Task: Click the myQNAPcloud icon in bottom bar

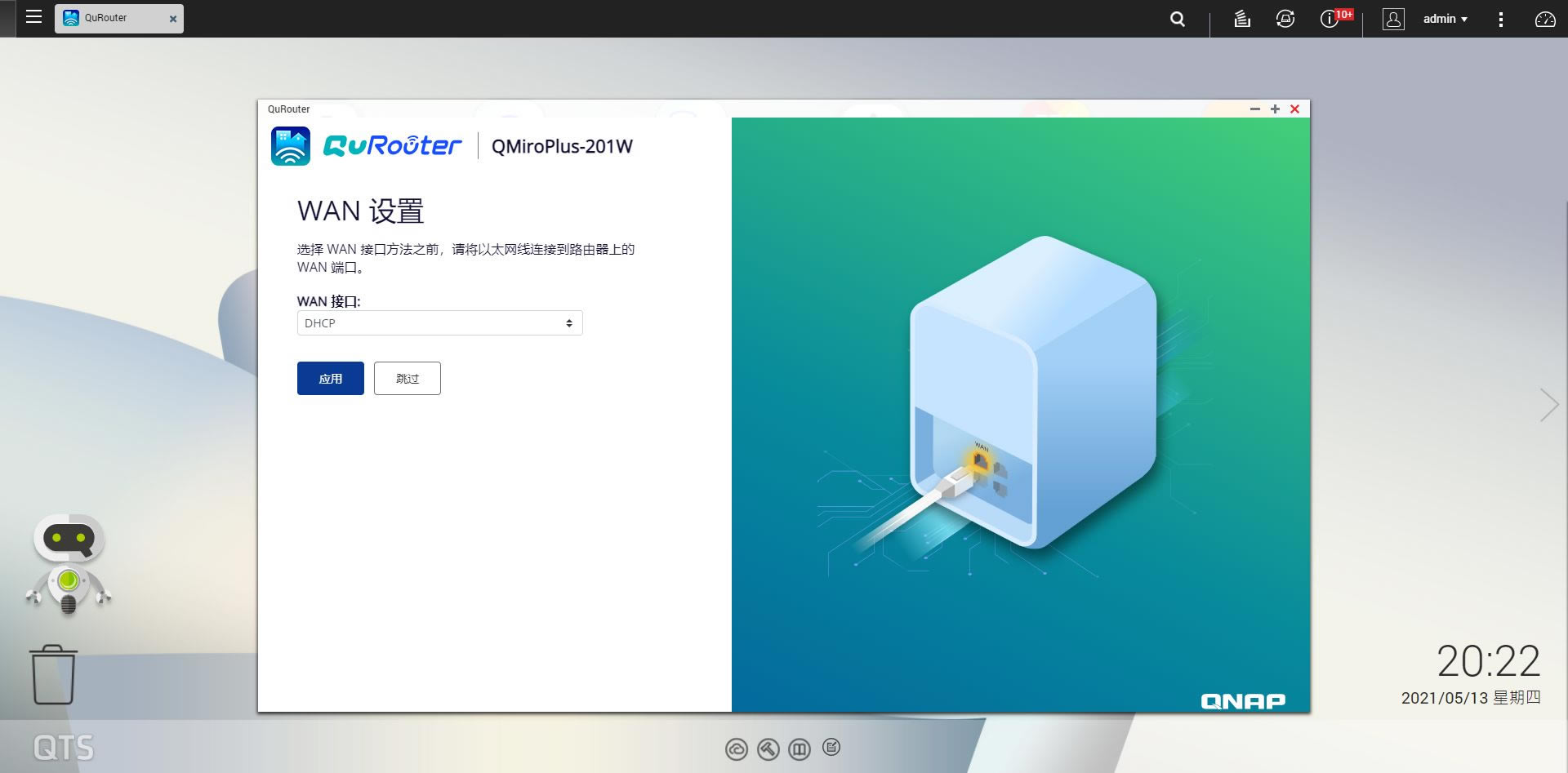Action: [x=737, y=749]
